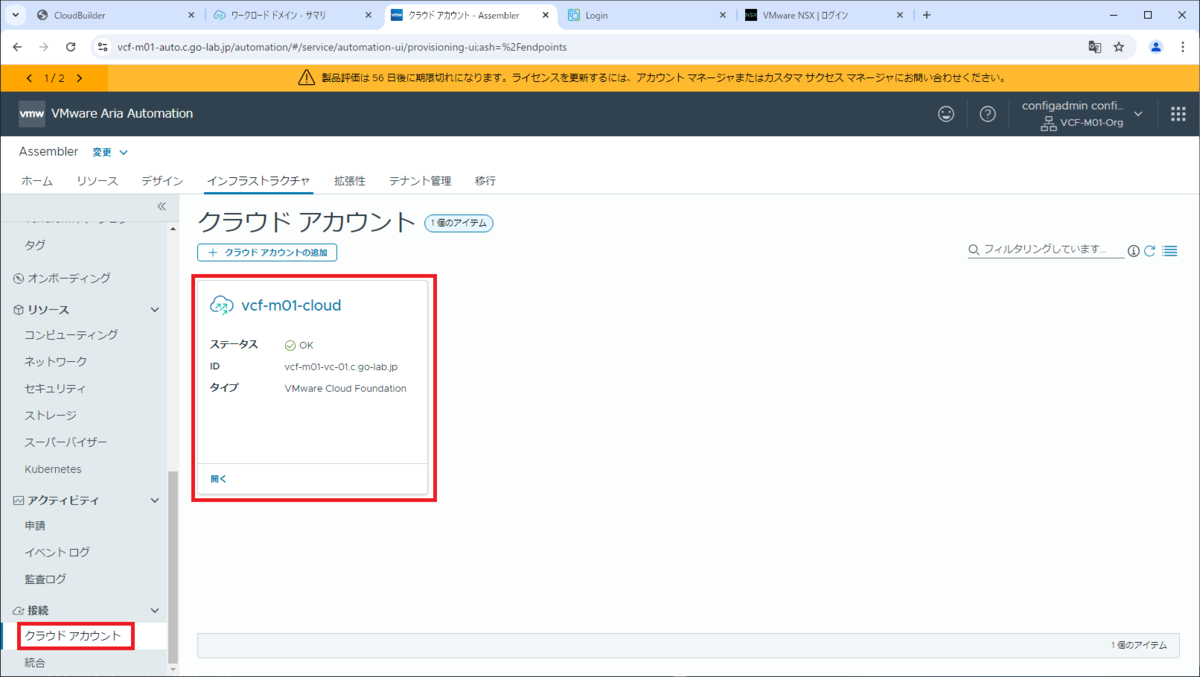Click the site information icon in address bar
Screen dimensions: 1200x677
pyautogui.click(x=102, y=46)
